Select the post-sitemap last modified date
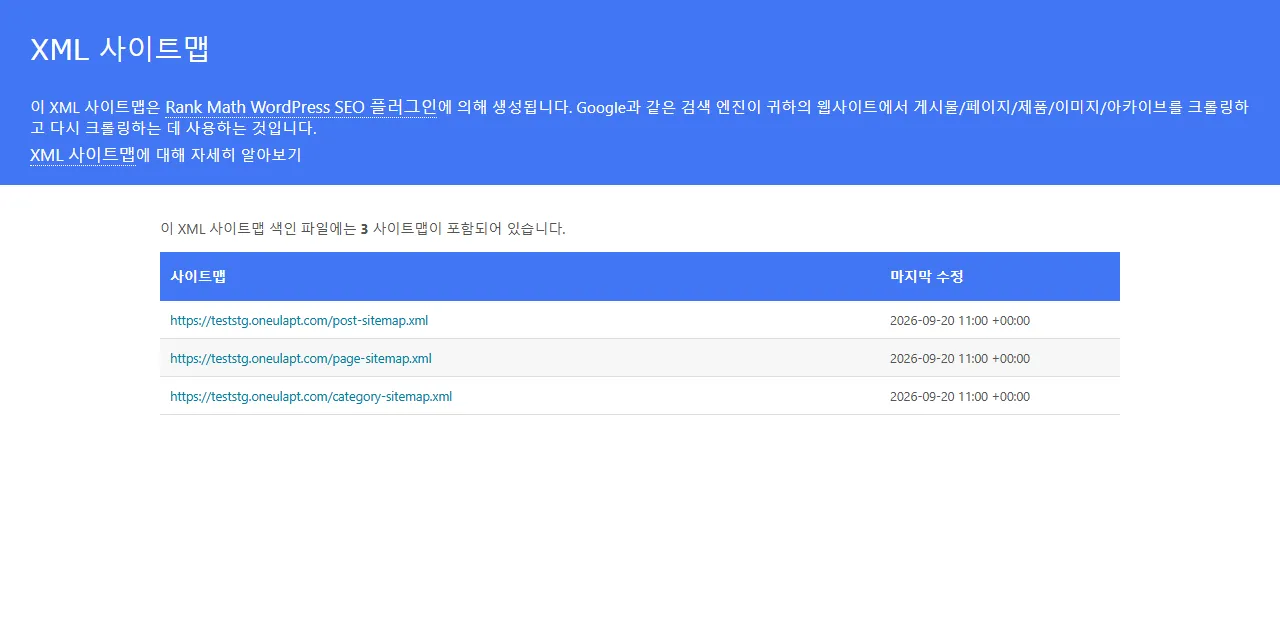 pyautogui.click(x=960, y=321)
